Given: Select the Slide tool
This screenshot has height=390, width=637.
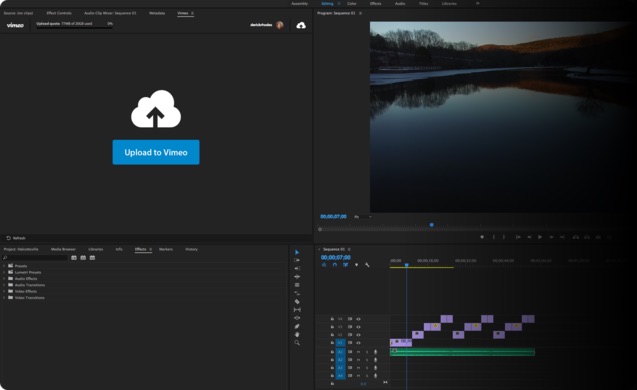Looking at the screenshot, I should (x=297, y=318).
